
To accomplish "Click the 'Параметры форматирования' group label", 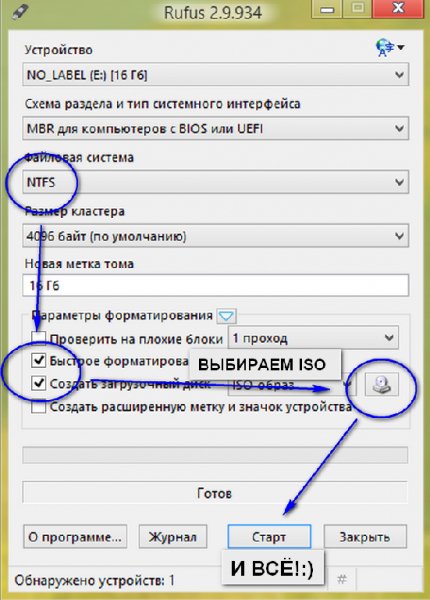I will pos(122,316).
